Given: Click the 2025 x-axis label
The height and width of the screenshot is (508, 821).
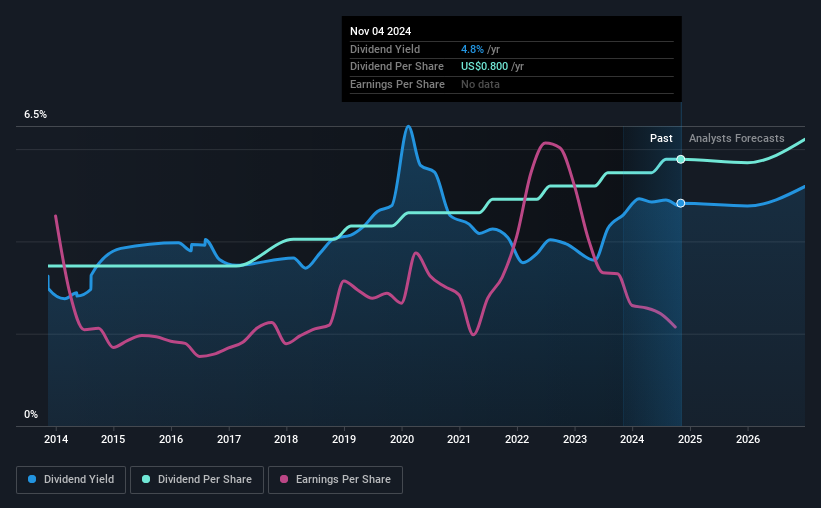Looking at the screenshot, I should point(690,439).
